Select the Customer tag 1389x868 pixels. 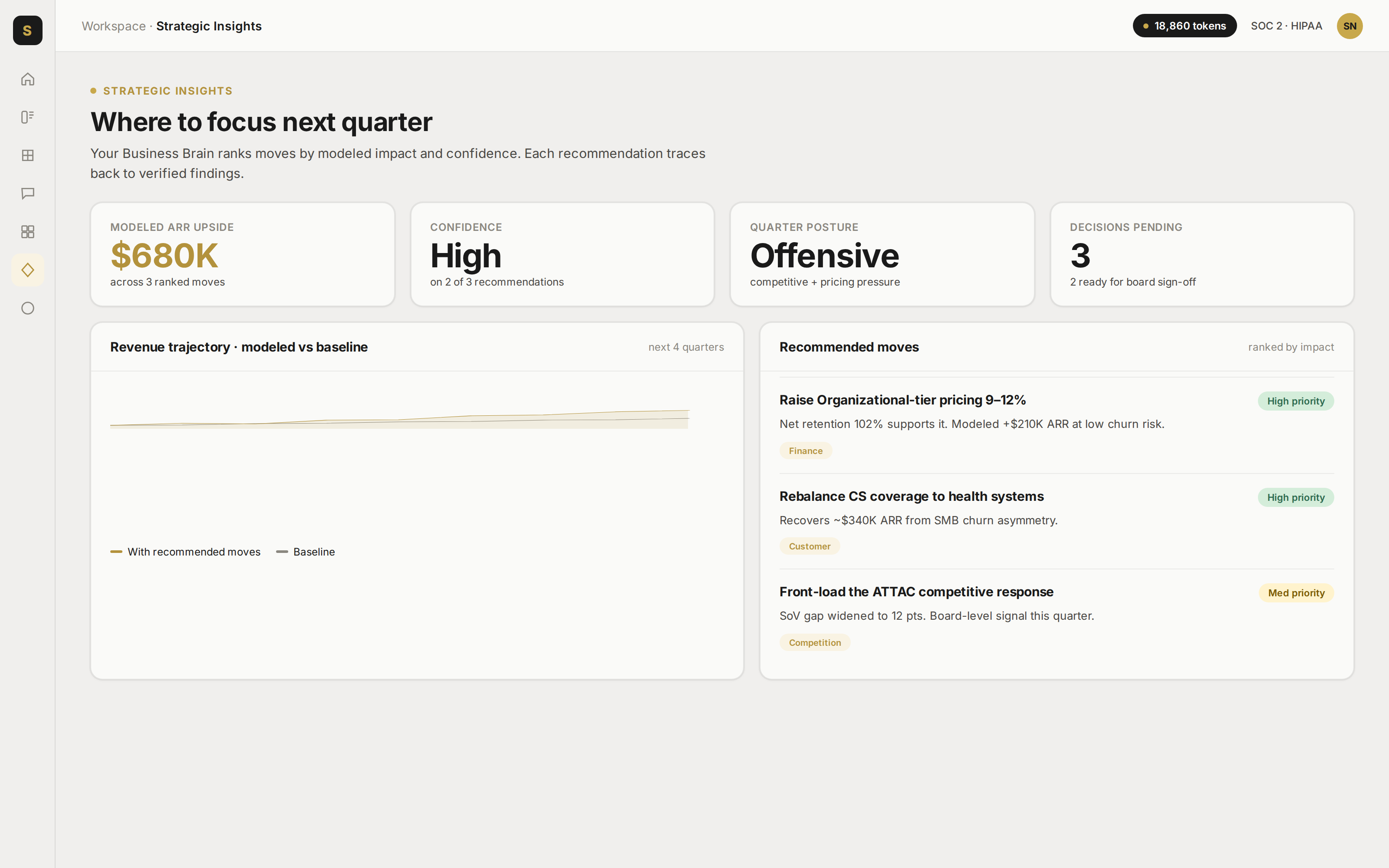(809, 546)
